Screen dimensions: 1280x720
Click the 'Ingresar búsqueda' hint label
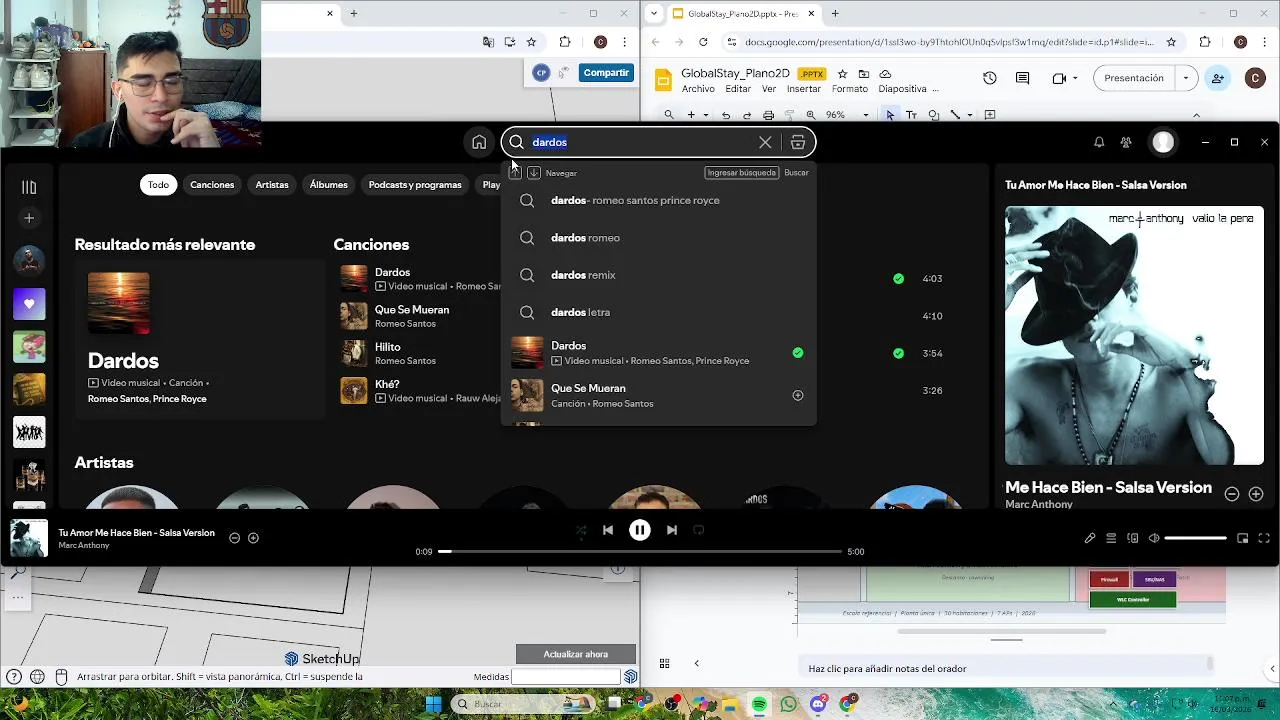[x=741, y=173]
